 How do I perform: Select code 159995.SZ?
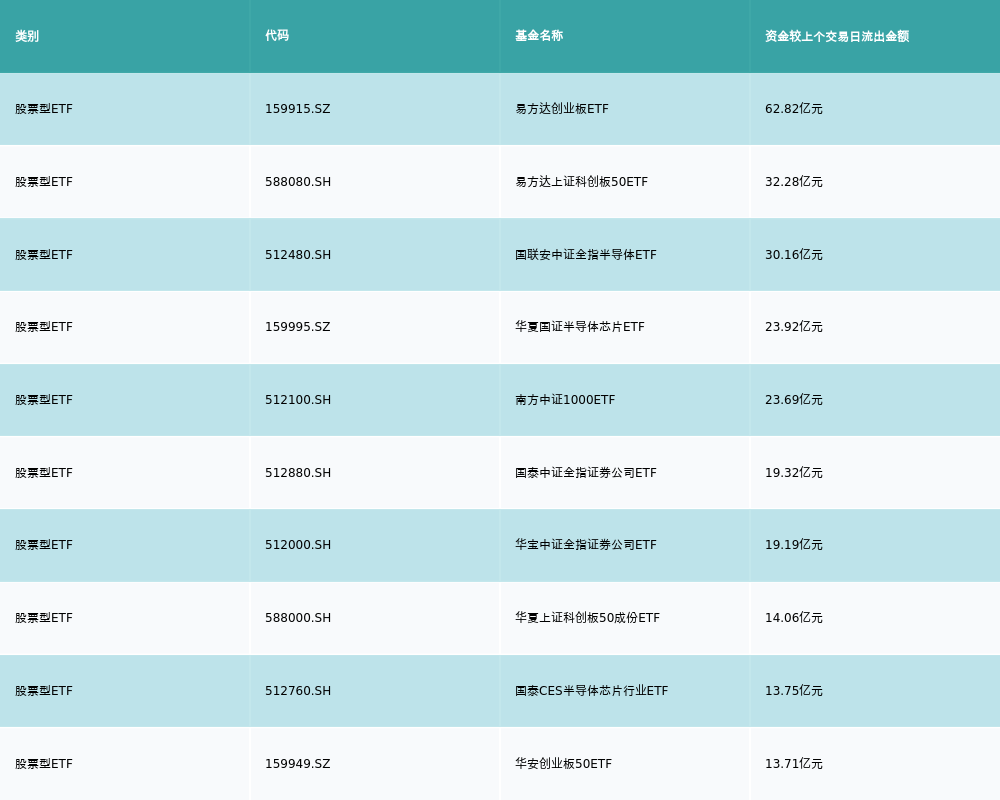(x=298, y=327)
